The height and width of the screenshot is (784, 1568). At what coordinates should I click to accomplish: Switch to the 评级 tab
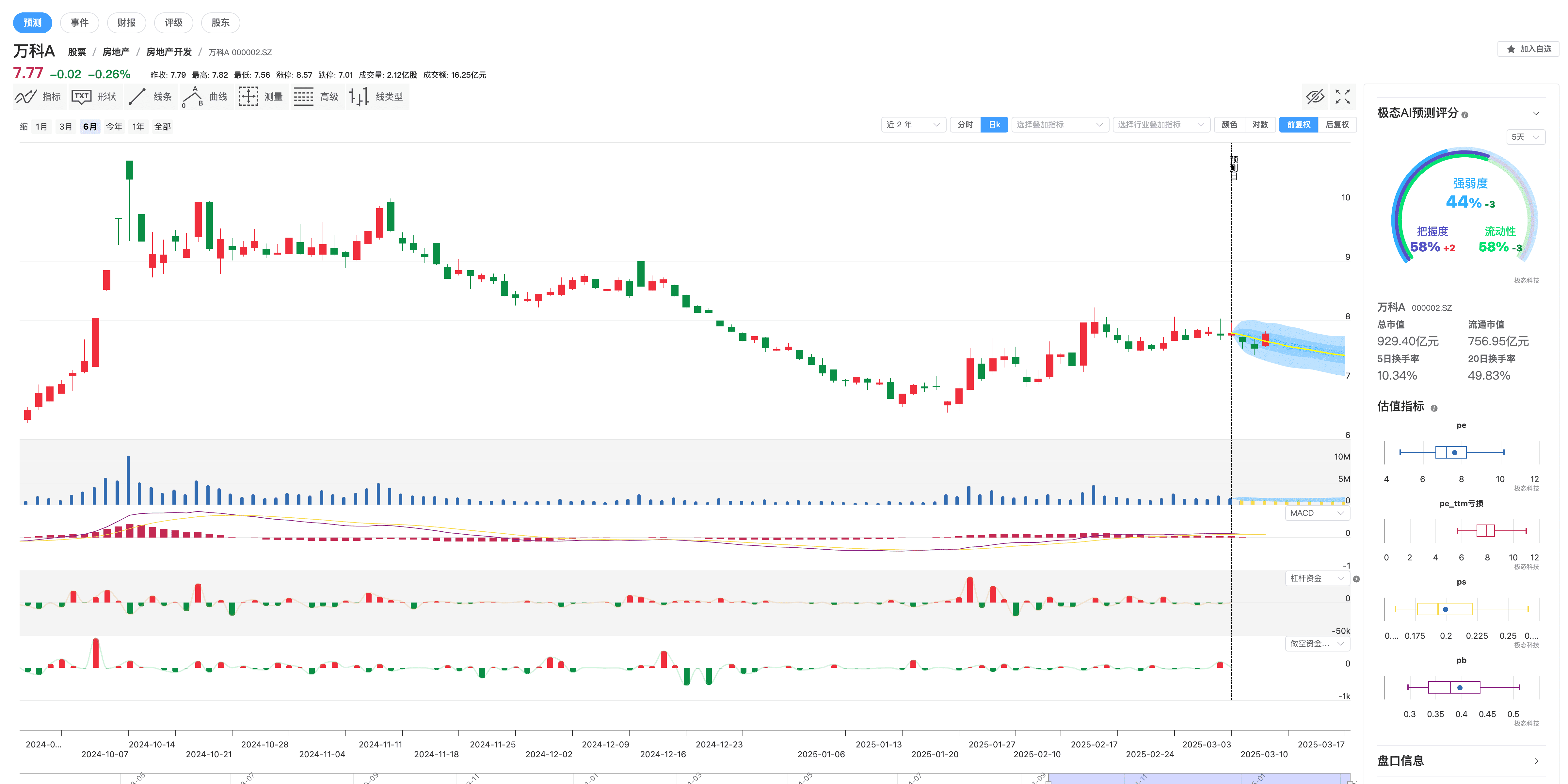pyautogui.click(x=173, y=23)
